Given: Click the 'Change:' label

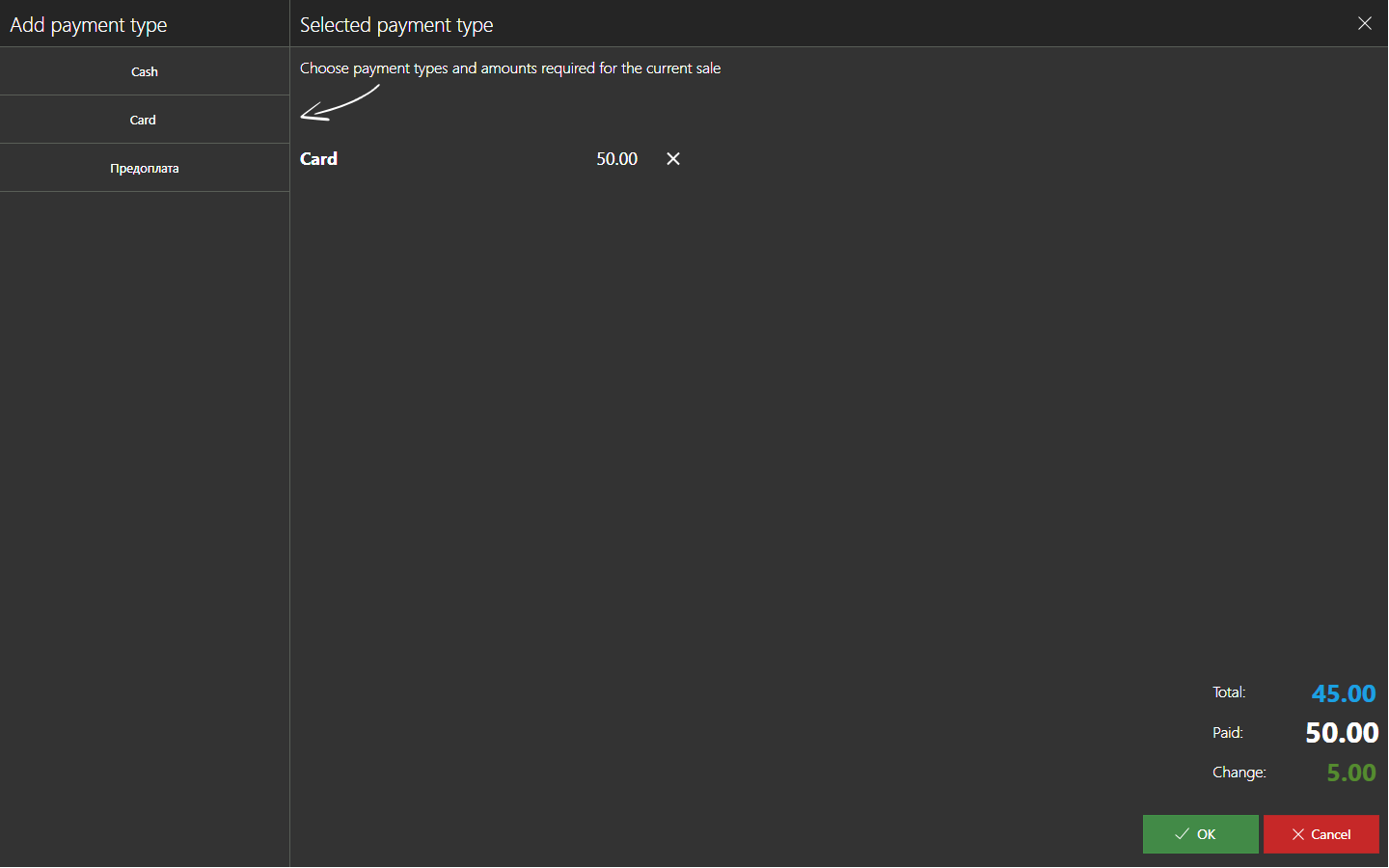Looking at the screenshot, I should click(x=1239, y=773).
